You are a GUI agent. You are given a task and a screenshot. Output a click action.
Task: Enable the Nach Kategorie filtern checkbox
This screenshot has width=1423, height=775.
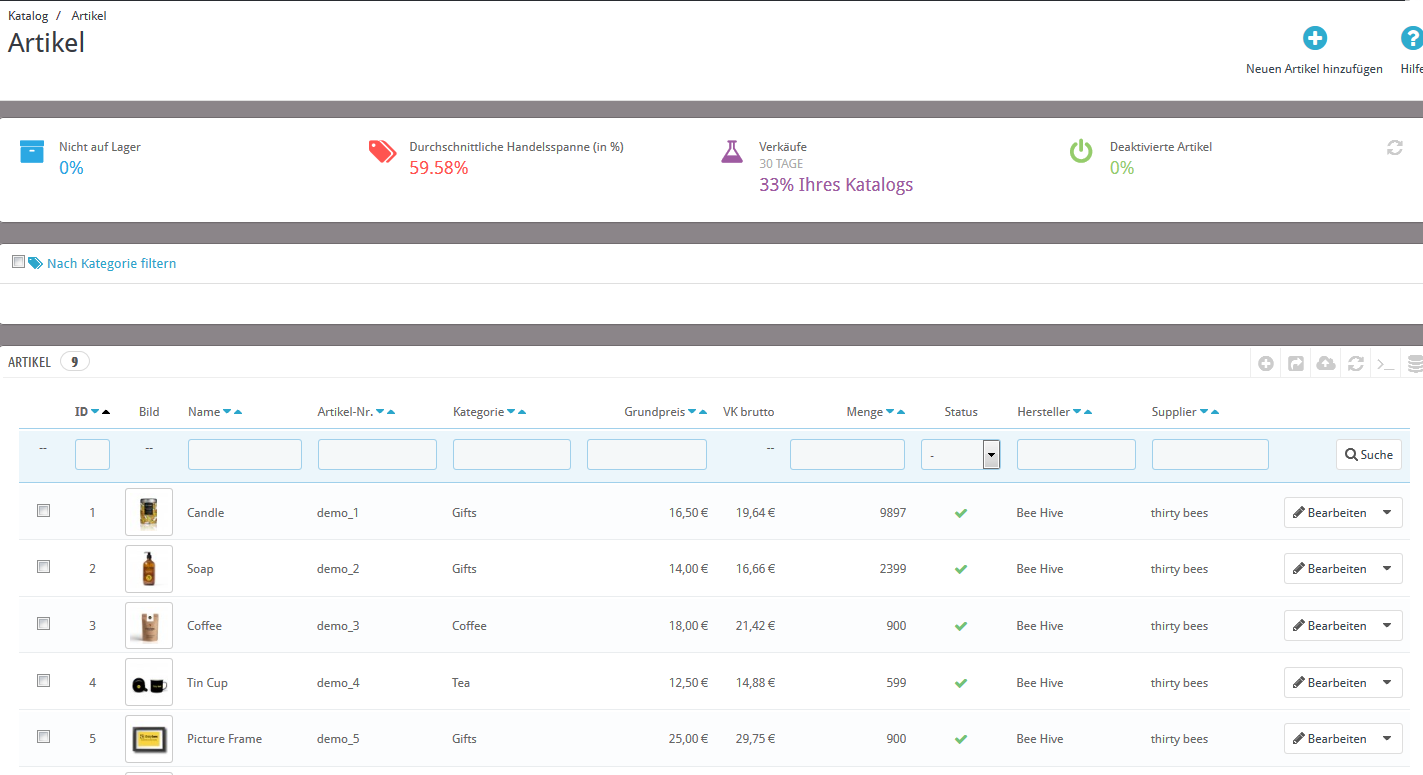point(18,262)
